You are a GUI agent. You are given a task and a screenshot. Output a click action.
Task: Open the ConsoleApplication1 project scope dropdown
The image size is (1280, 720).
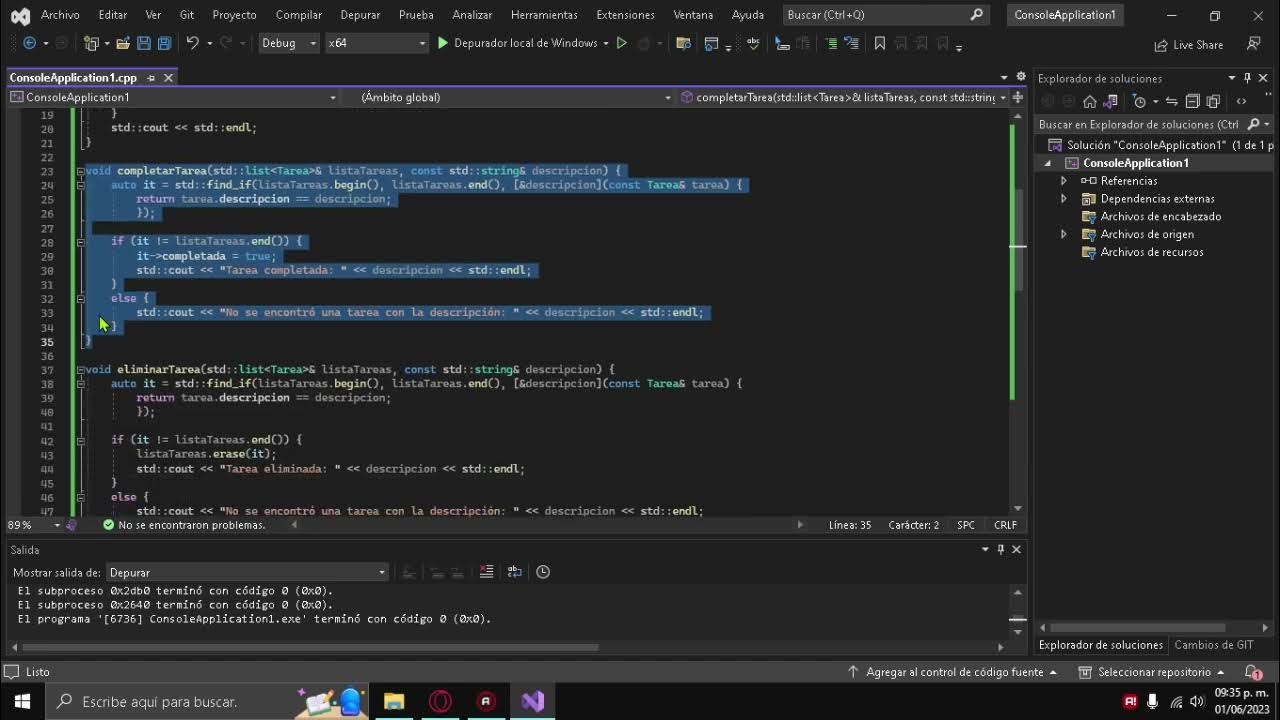[x=173, y=97]
